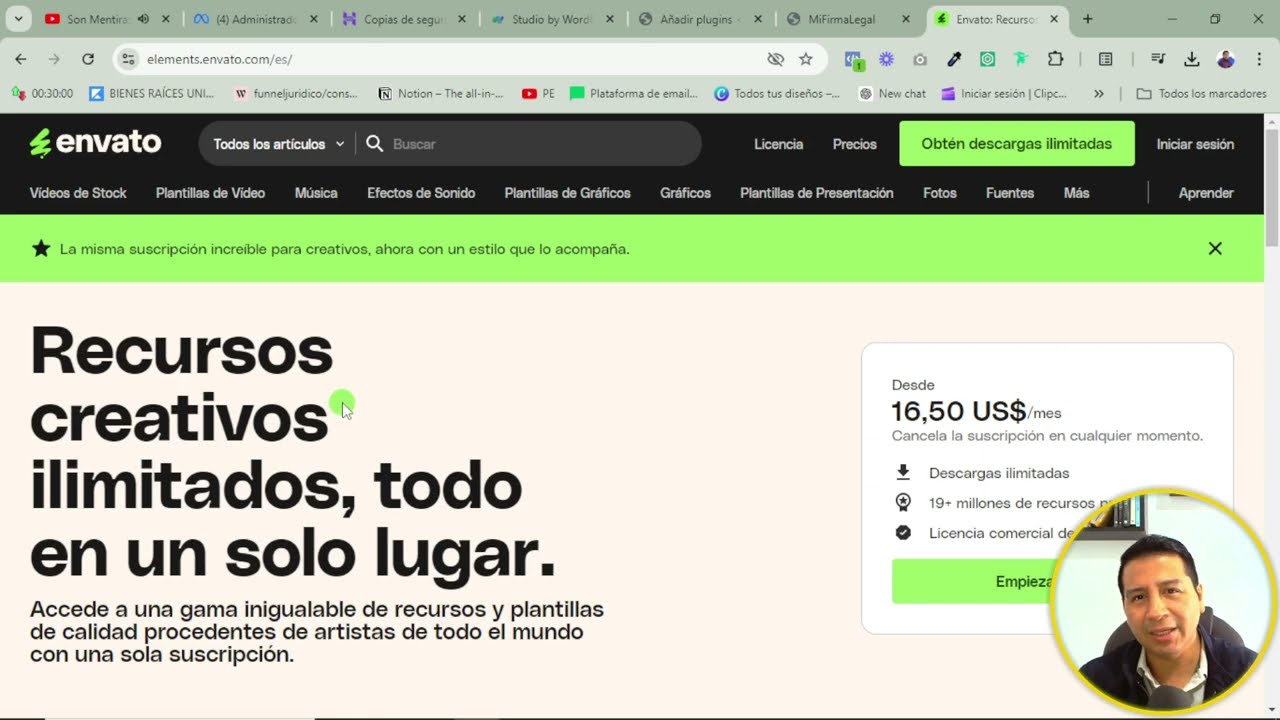Click the Descargas ilimitadas download icon

coord(903,472)
